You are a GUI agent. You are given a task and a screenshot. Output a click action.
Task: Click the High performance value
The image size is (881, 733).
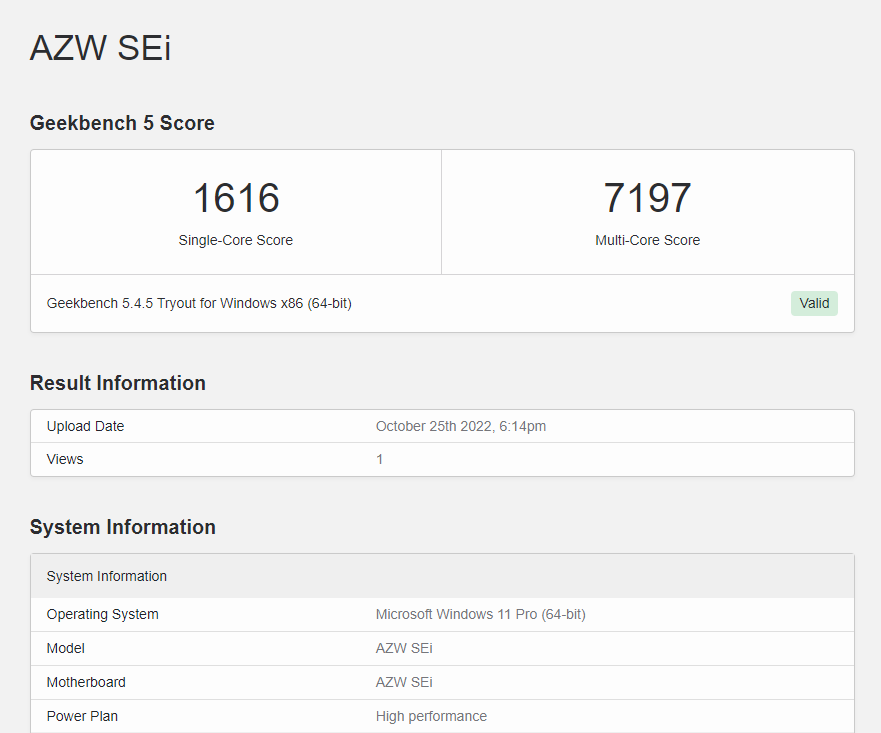(x=431, y=716)
